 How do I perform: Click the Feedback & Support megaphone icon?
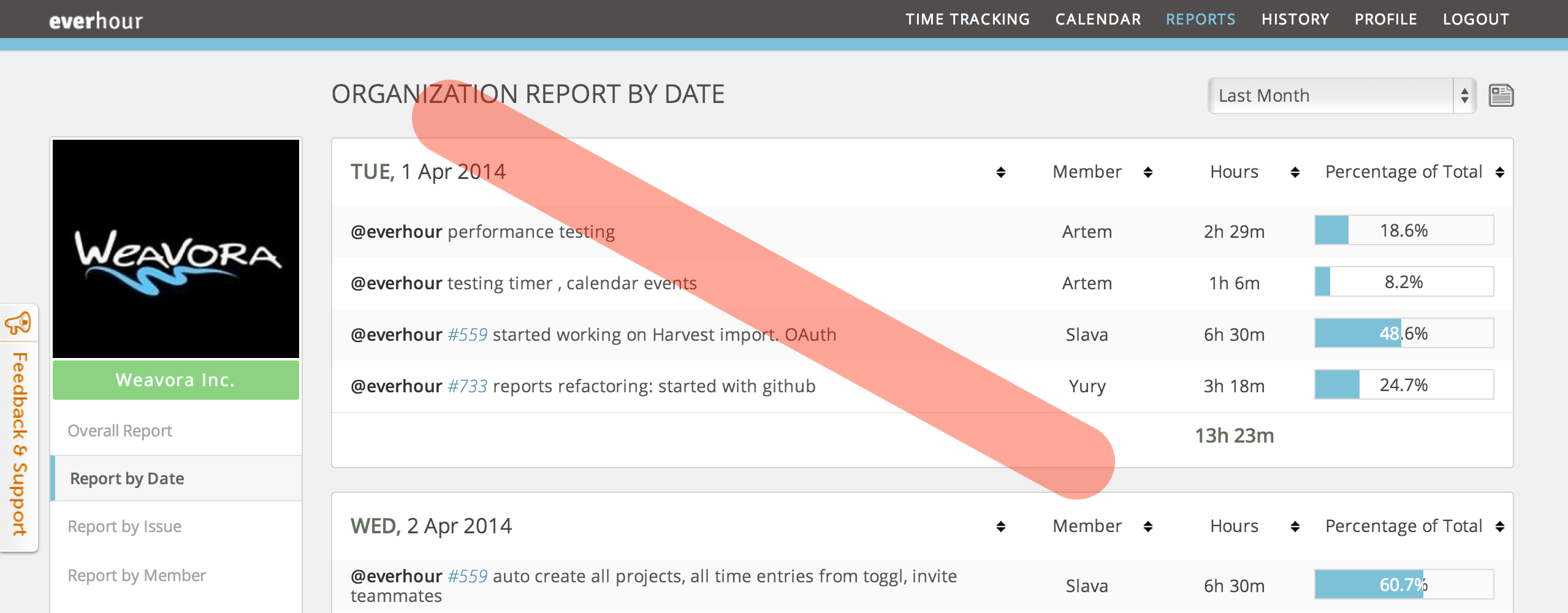click(x=18, y=323)
